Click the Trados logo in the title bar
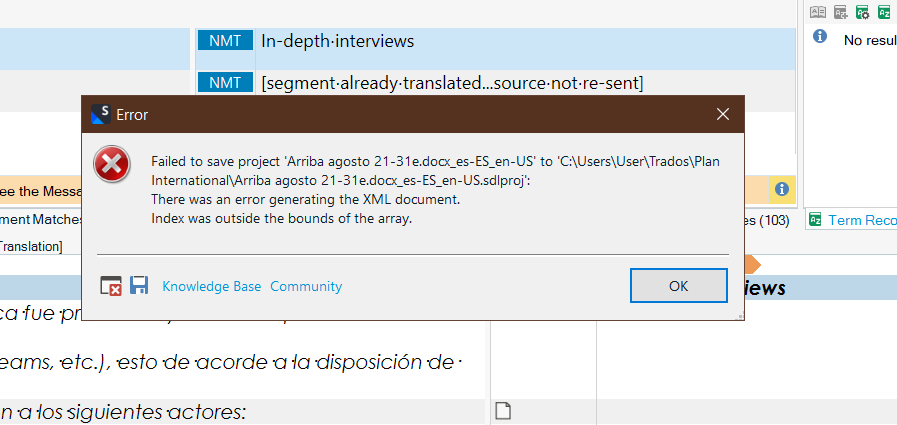Viewport: 897px width, 425px height. pos(100,115)
